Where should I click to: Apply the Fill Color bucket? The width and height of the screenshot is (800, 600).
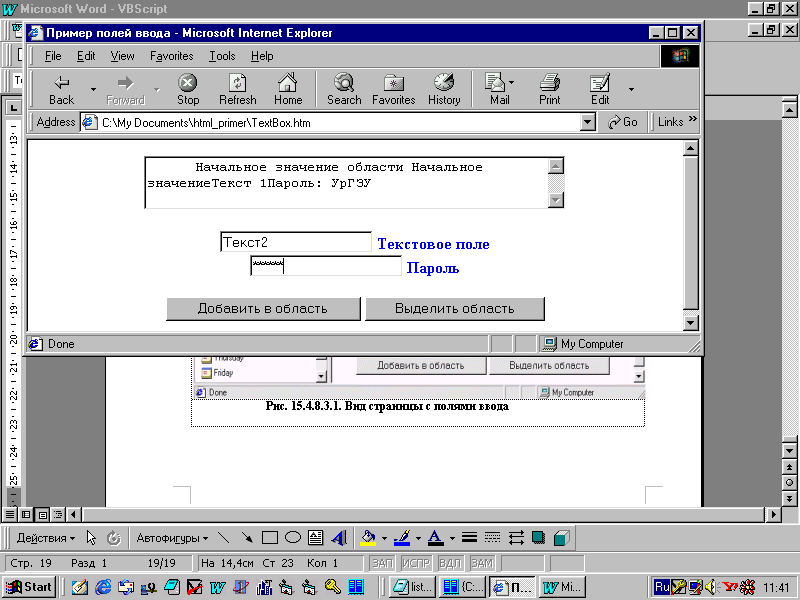(x=368, y=538)
